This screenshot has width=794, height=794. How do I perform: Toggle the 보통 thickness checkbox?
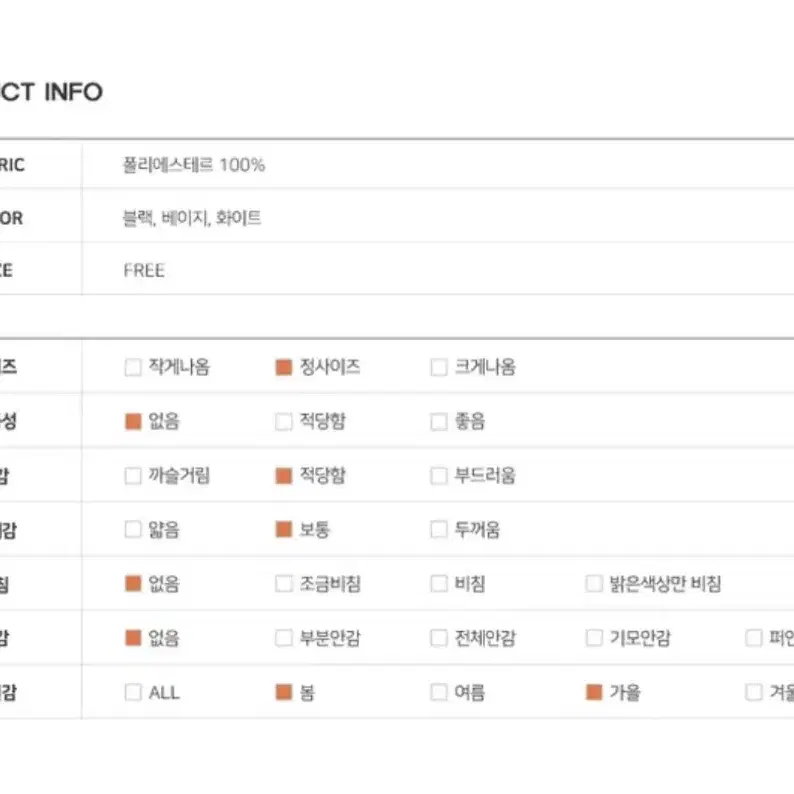(x=284, y=530)
